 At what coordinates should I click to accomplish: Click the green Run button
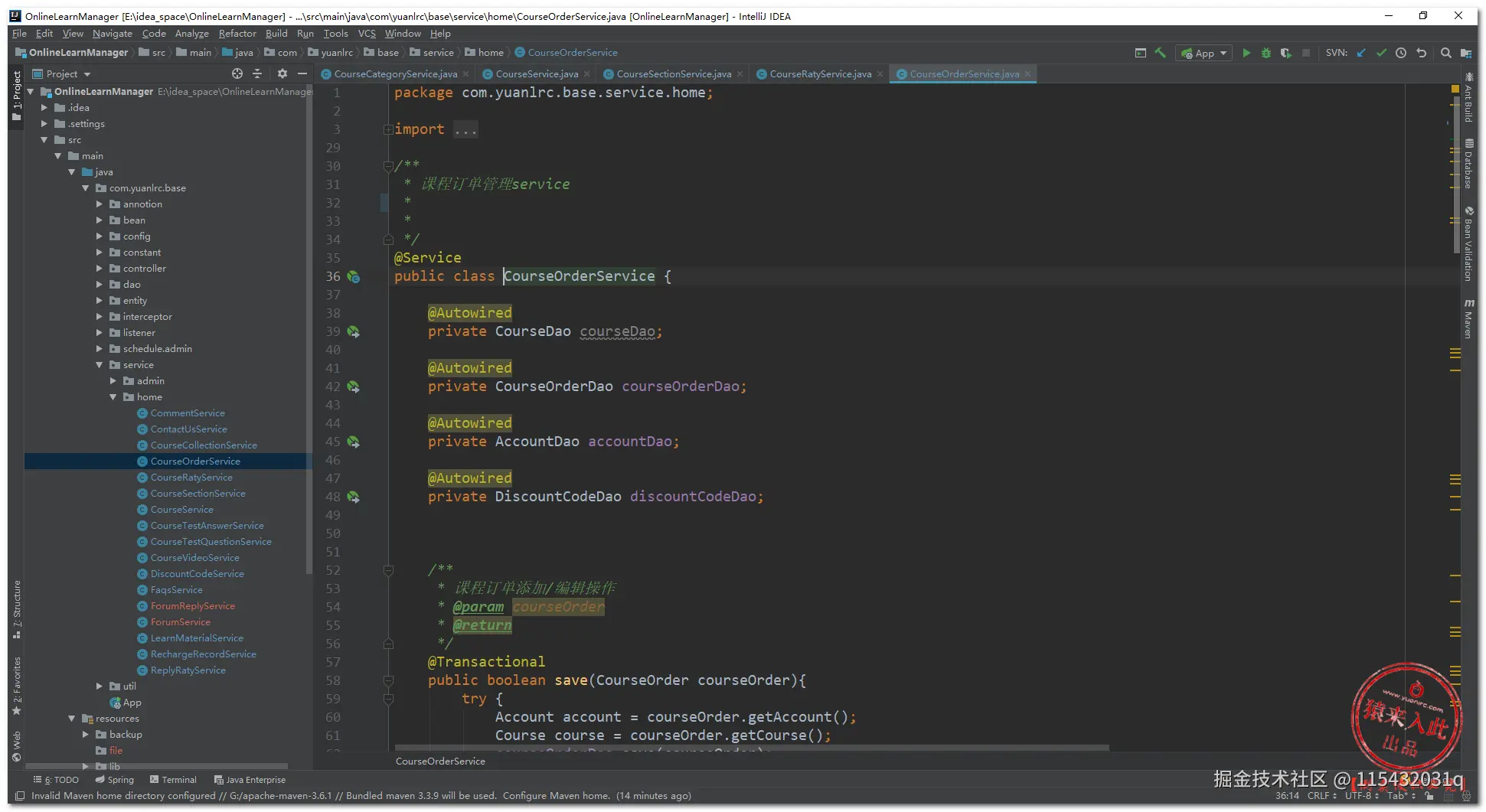click(1246, 53)
